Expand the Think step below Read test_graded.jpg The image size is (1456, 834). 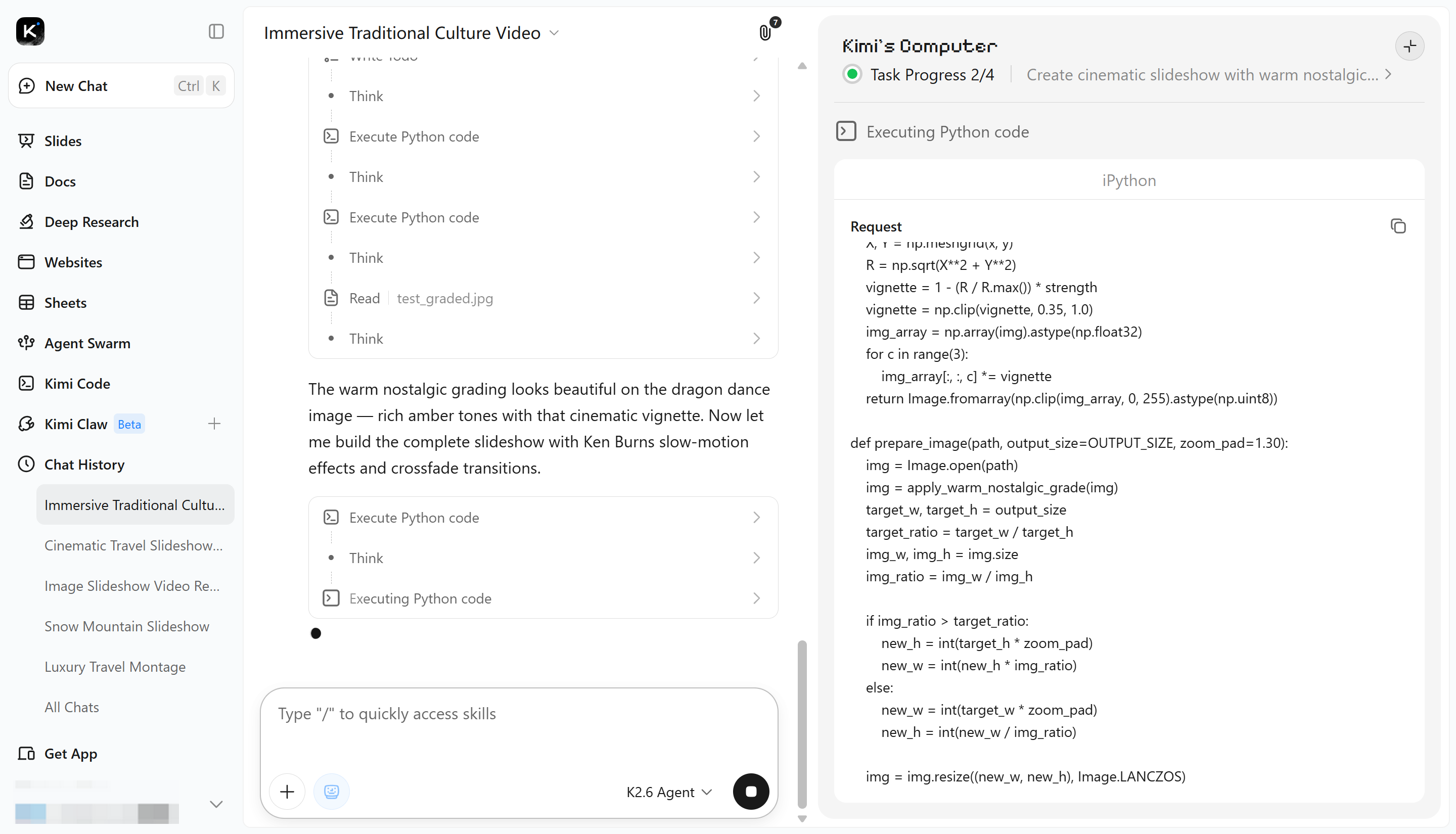tap(543, 339)
